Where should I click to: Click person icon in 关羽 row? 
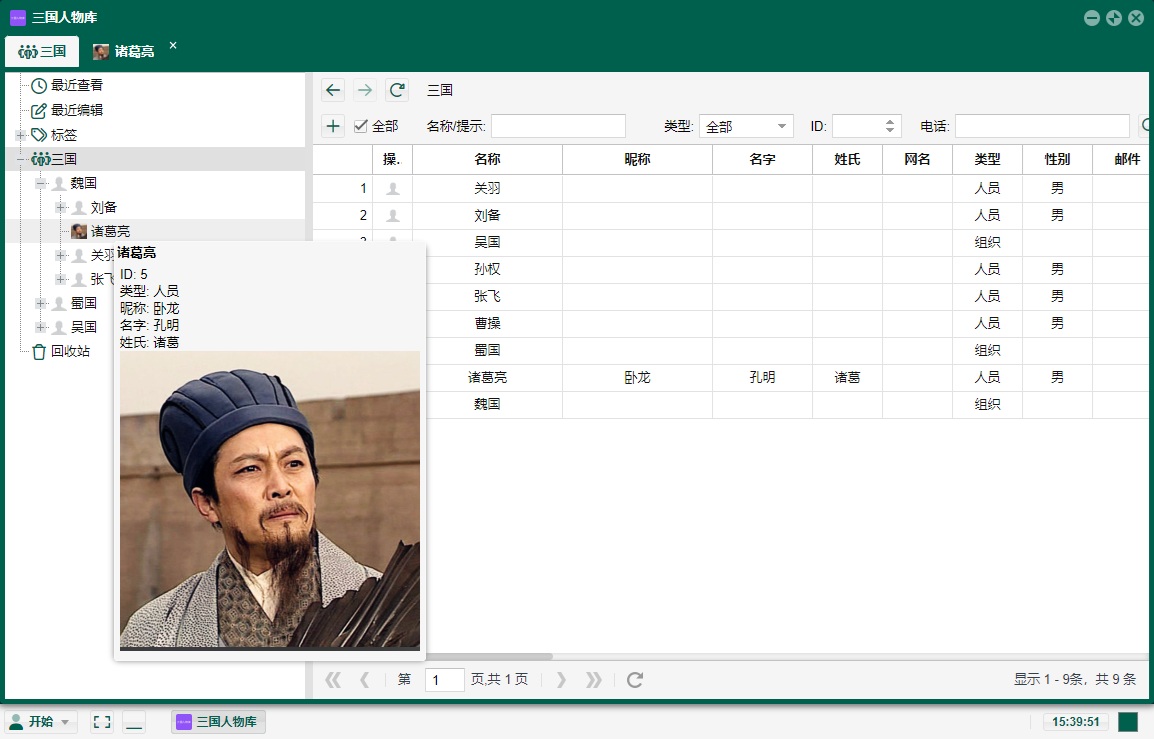click(392, 188)
